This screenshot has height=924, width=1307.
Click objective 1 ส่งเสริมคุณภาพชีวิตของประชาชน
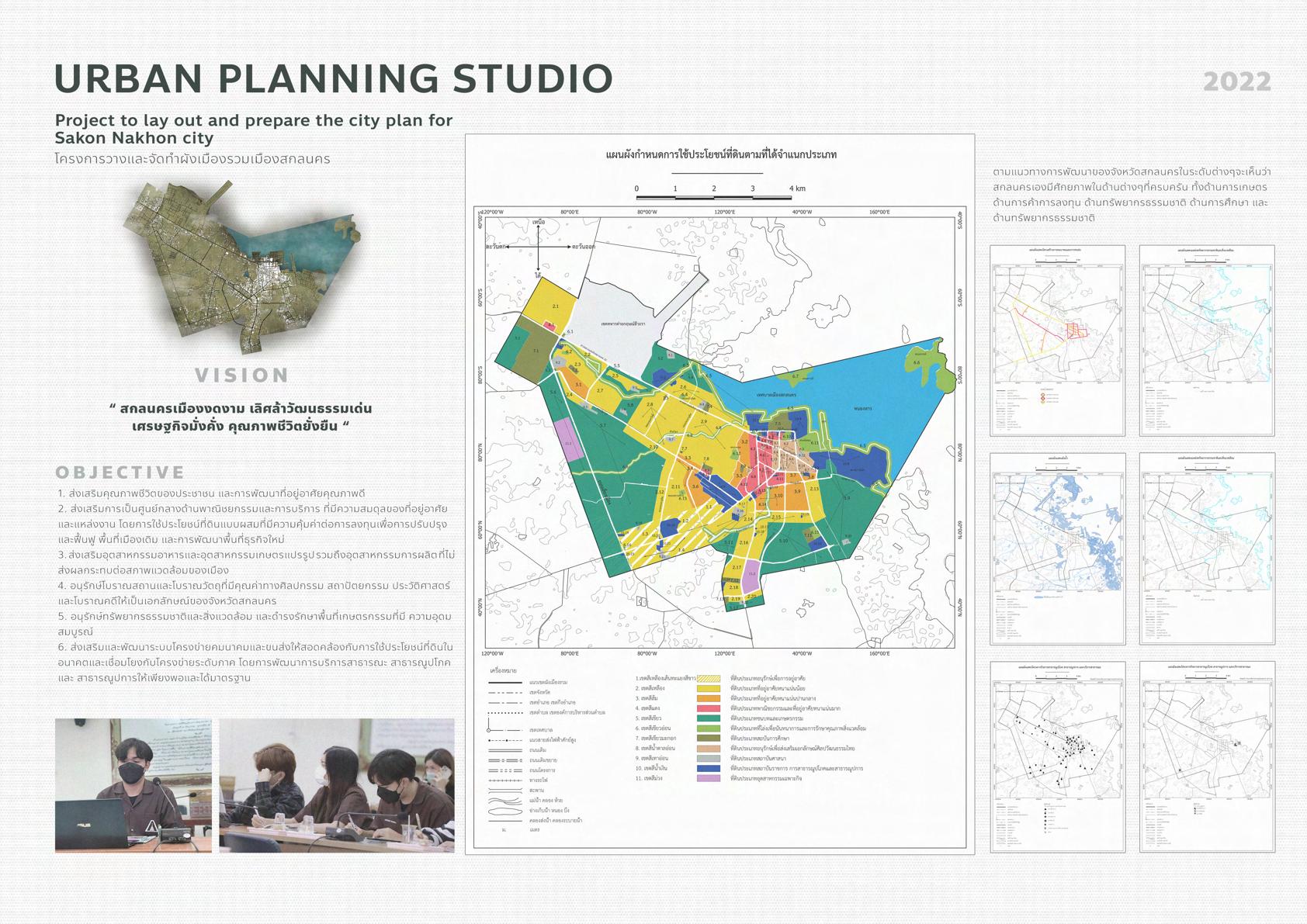tap(211, 493)
